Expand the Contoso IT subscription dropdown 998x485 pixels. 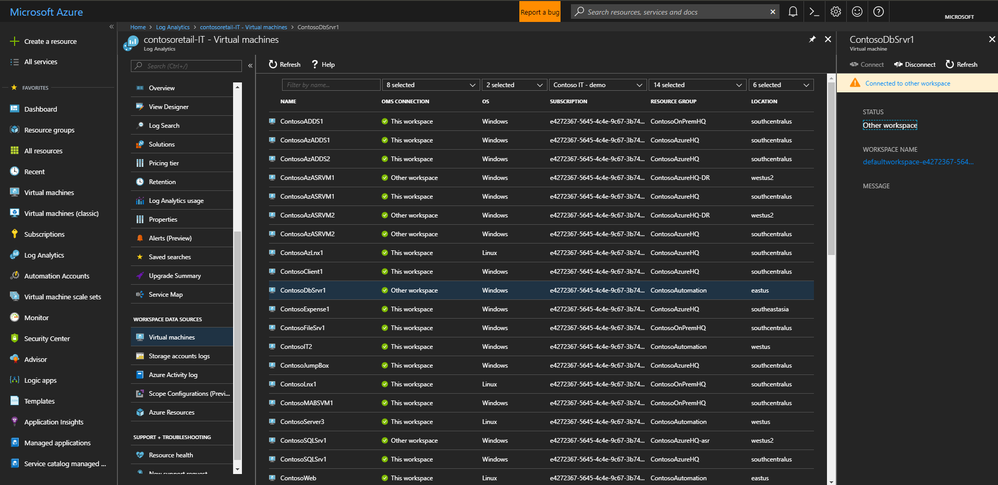tap(596, 85)
